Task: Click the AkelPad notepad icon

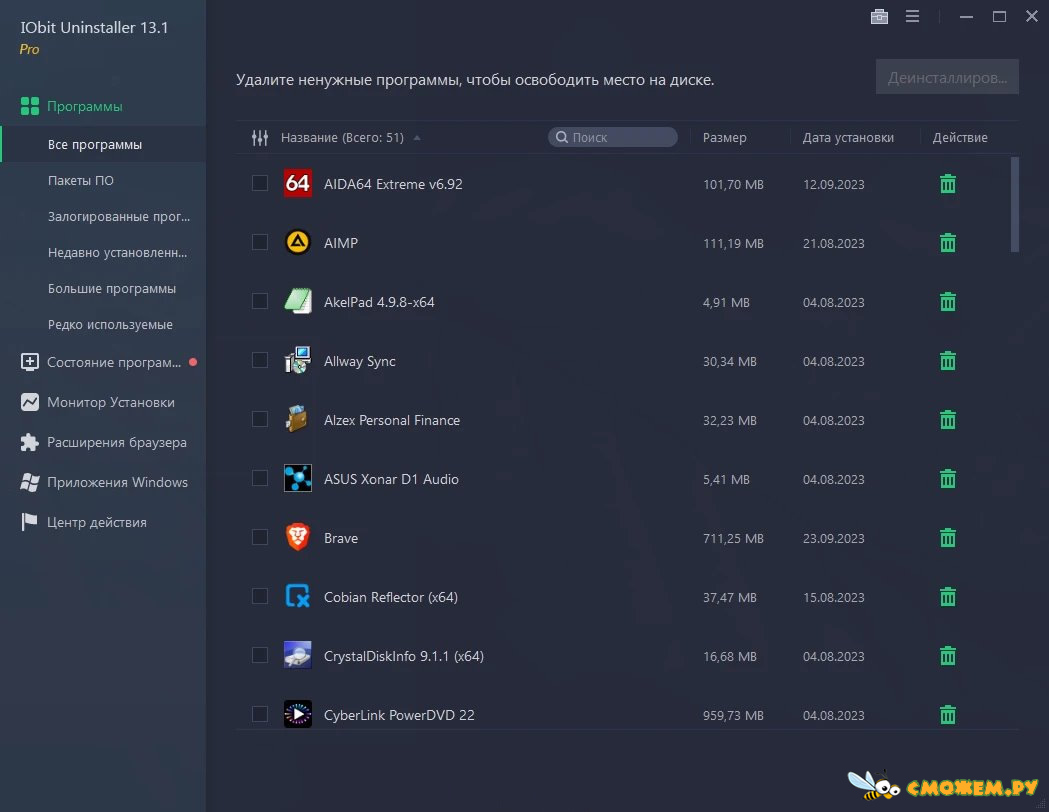Action: tap(298, 301)
